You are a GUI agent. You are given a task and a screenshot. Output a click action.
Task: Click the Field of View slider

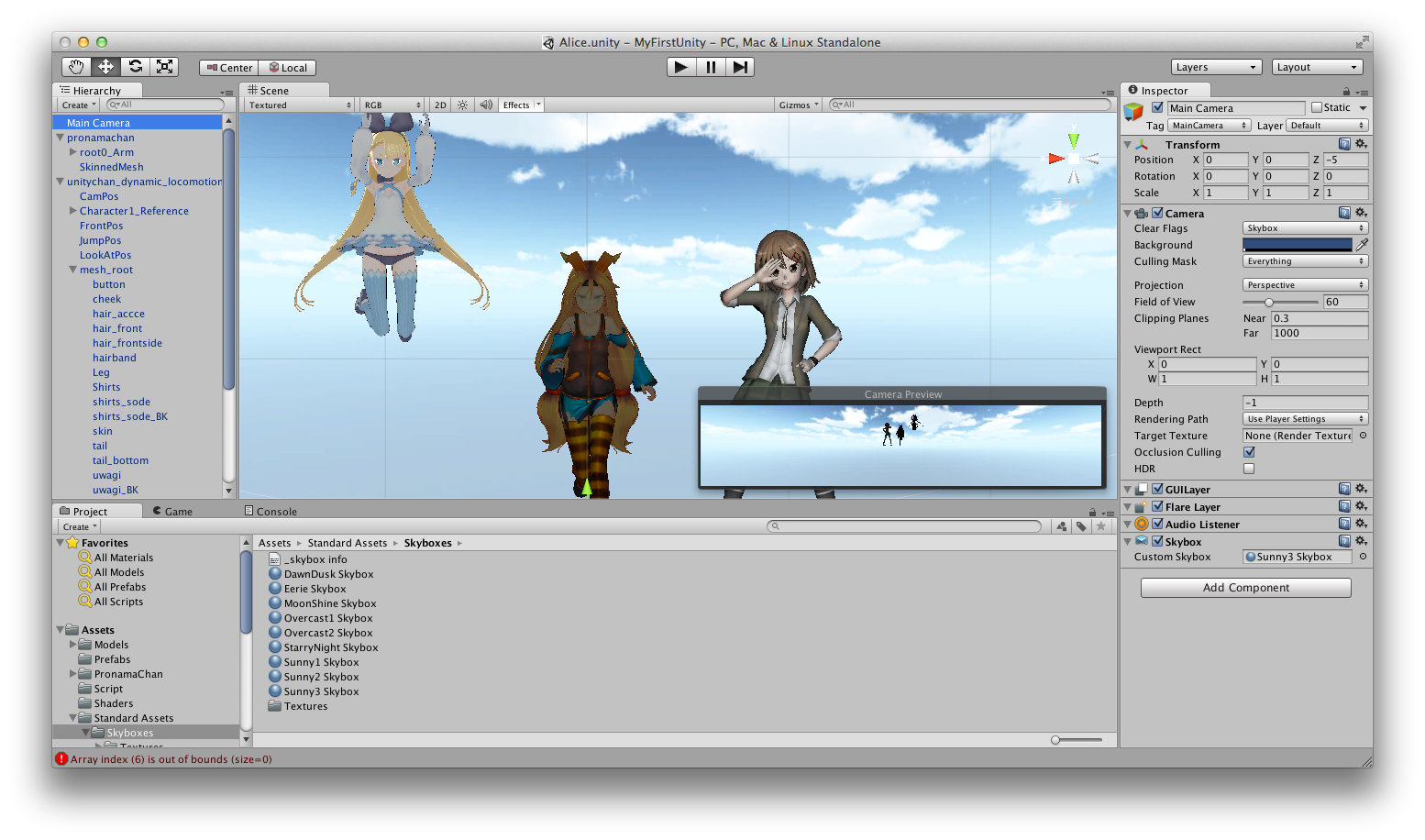pyautogui.click(x=1280, y=302)
